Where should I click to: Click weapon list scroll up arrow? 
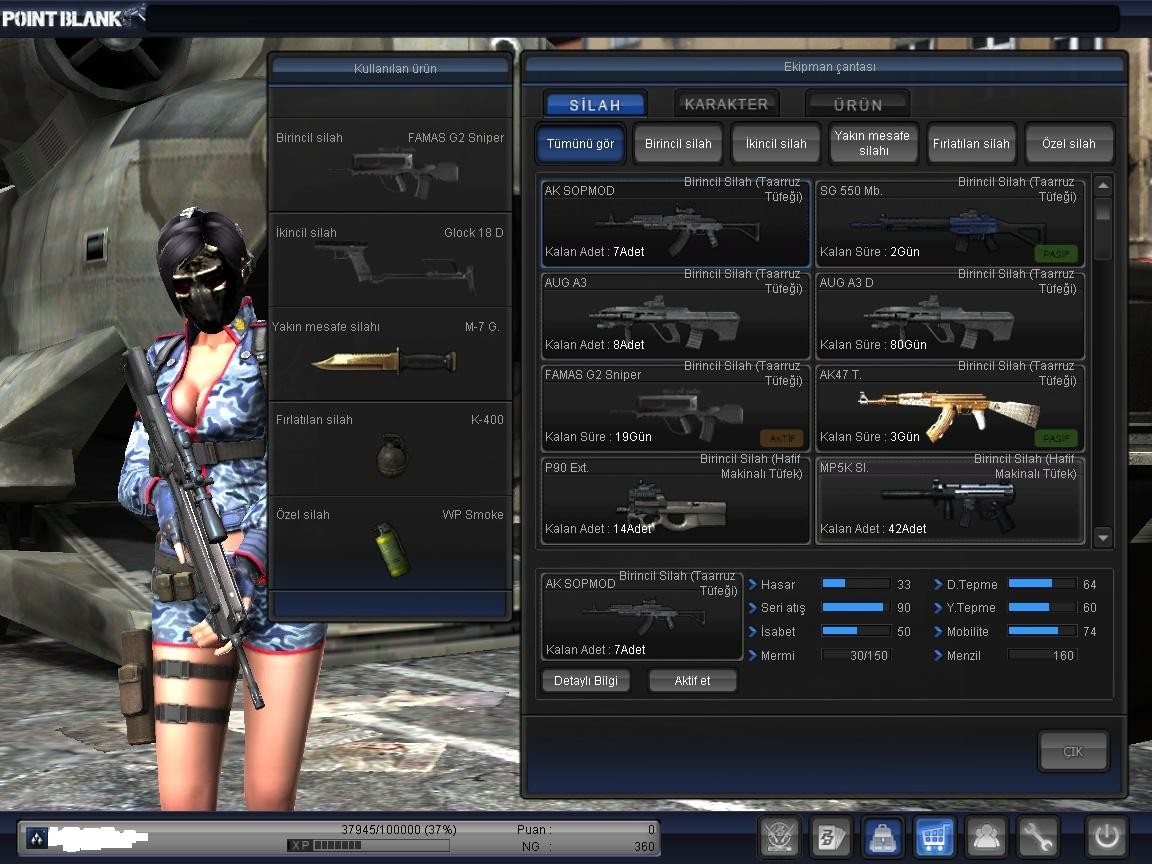[1103, 185]
